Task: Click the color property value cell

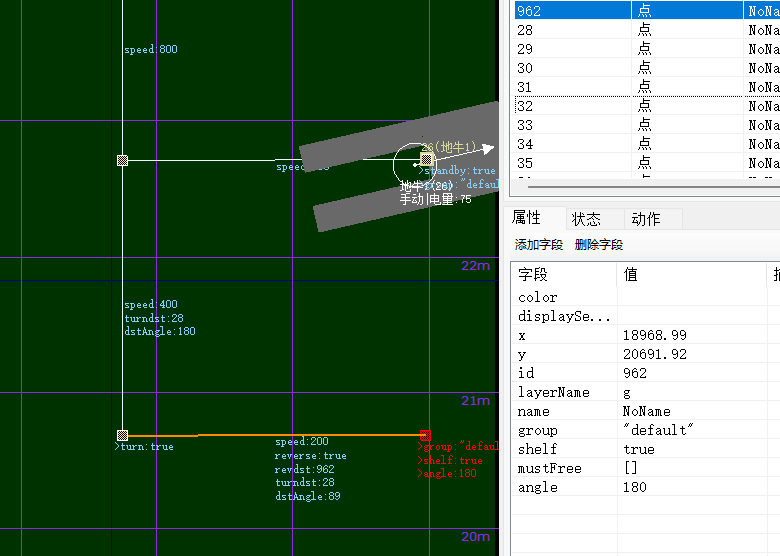Action: point(690,297)
